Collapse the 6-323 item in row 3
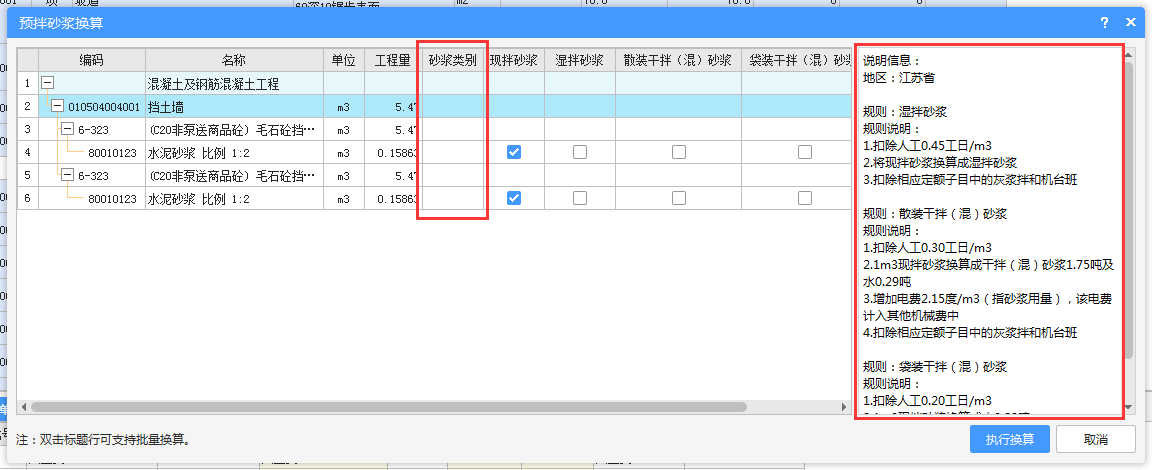 coord(67,129)
